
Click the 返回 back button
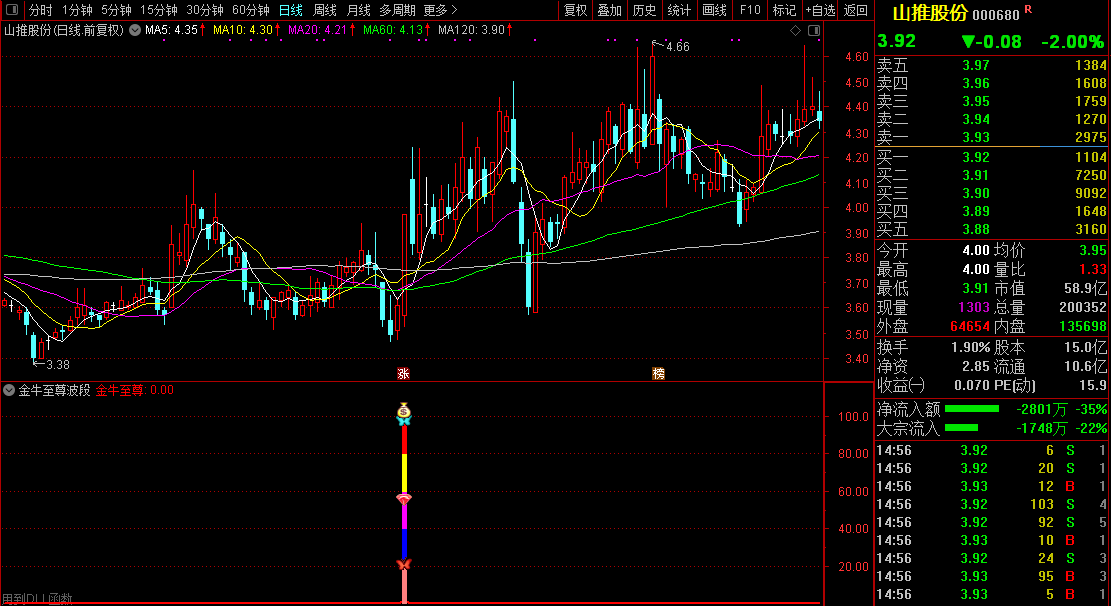856,10
